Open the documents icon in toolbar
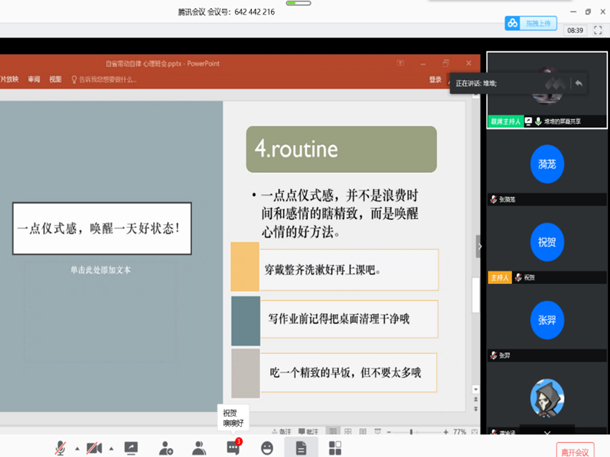The width and height of the screenshot is (610, 457). pos(301,448)
